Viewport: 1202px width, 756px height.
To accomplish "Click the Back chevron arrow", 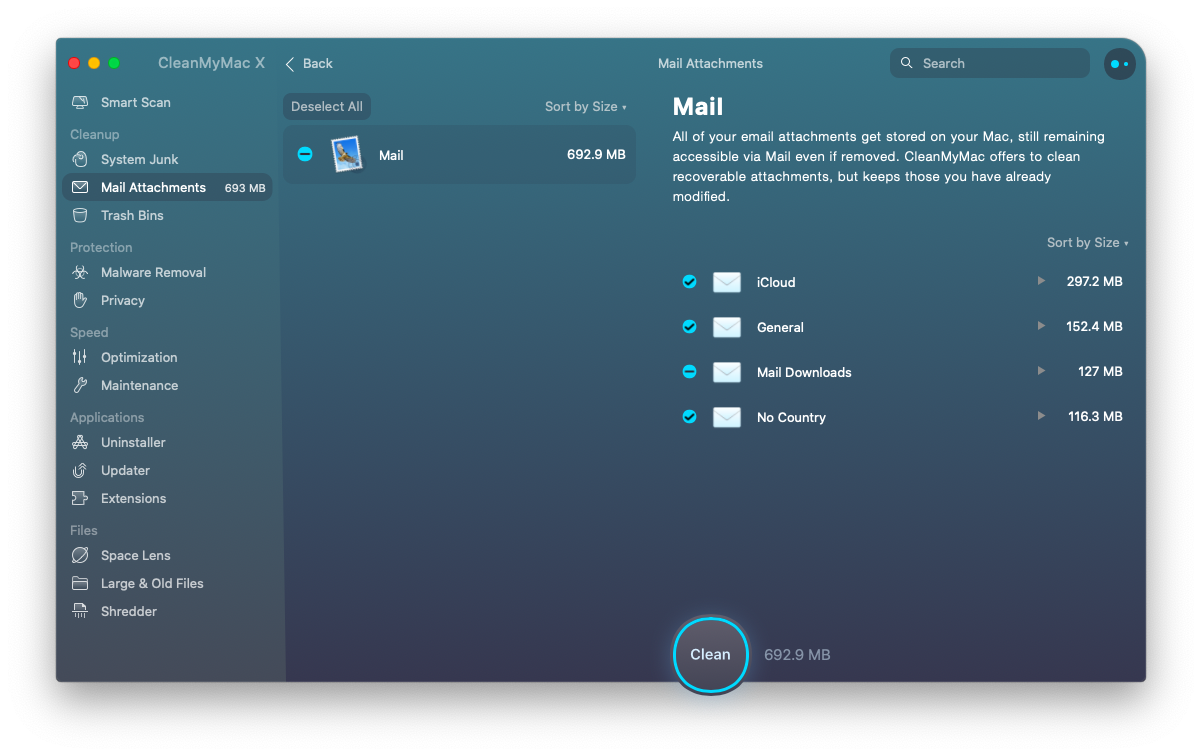I will pyautogui.click(x=290, y=63).
